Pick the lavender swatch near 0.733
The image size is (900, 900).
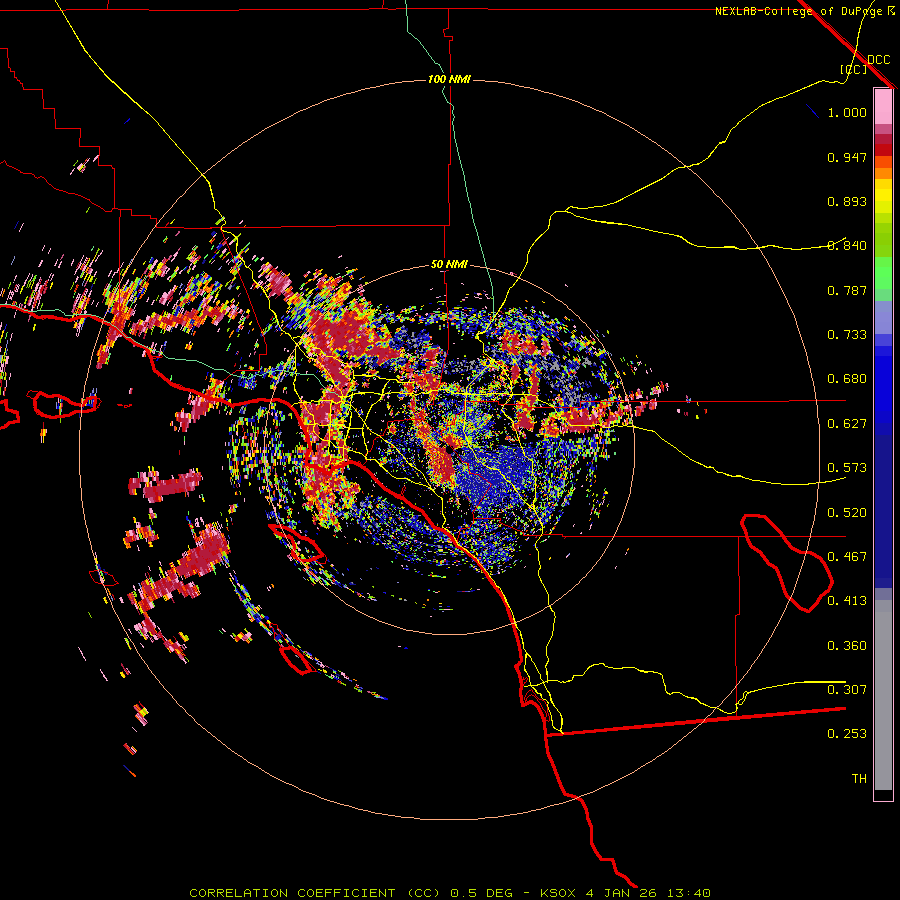point(883,318)
